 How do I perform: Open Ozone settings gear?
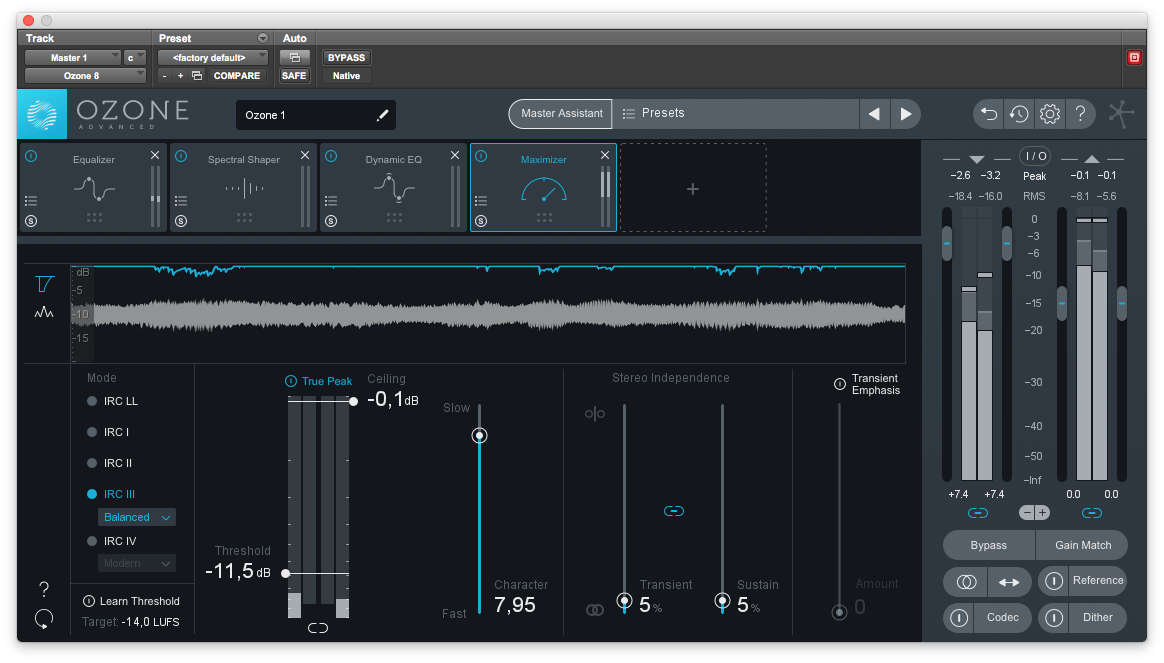[x=1050, y=114]
